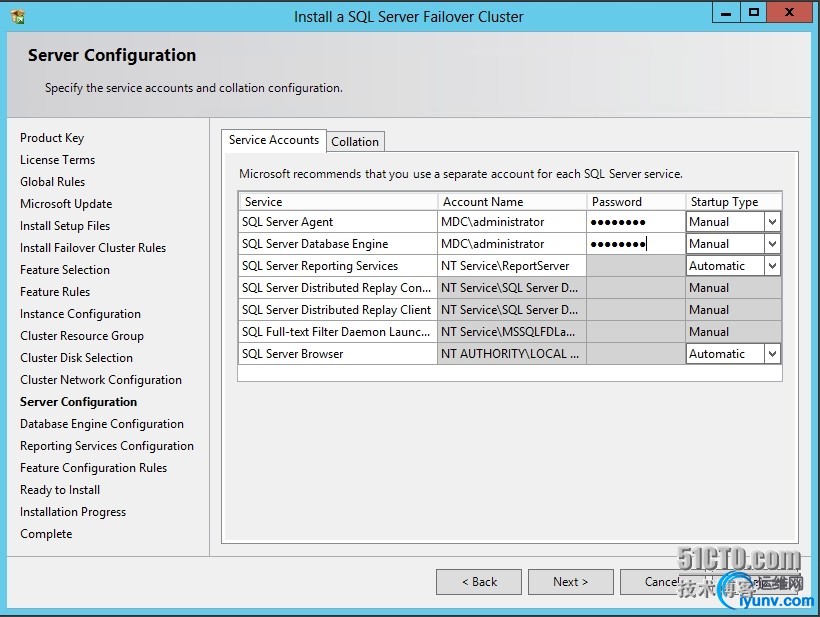The width and height of the screenshot is (820, 617).
Task: Click NT Service\MSSQLFDLa... account cell
Action: click(x=512, y=332)
